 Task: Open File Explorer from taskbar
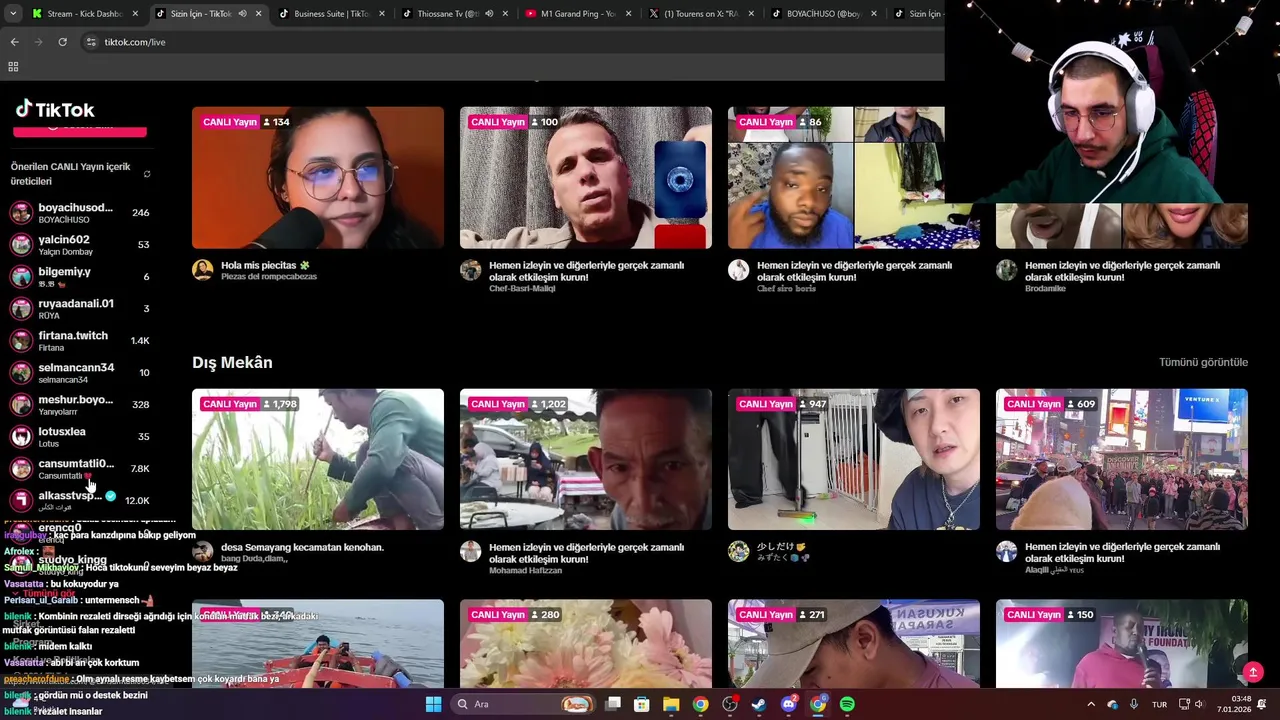pos(671,704)
